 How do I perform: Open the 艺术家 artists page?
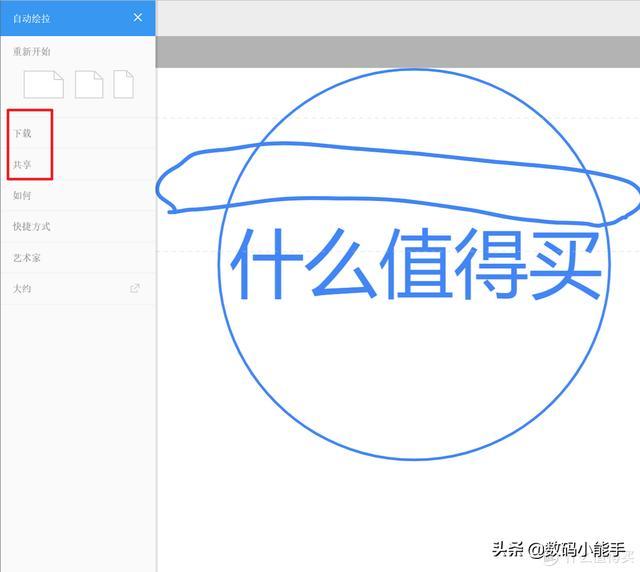coord(27,258)
